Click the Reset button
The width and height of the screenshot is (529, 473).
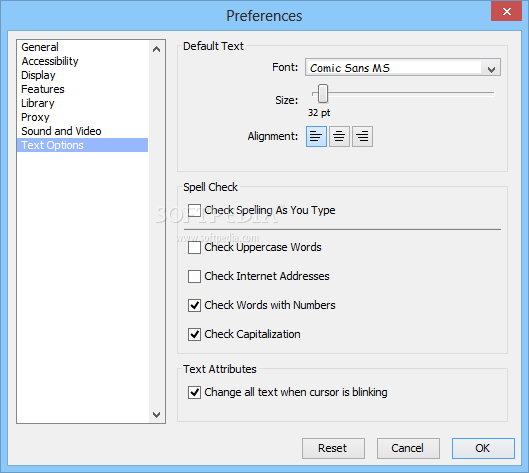coord(333,448)
